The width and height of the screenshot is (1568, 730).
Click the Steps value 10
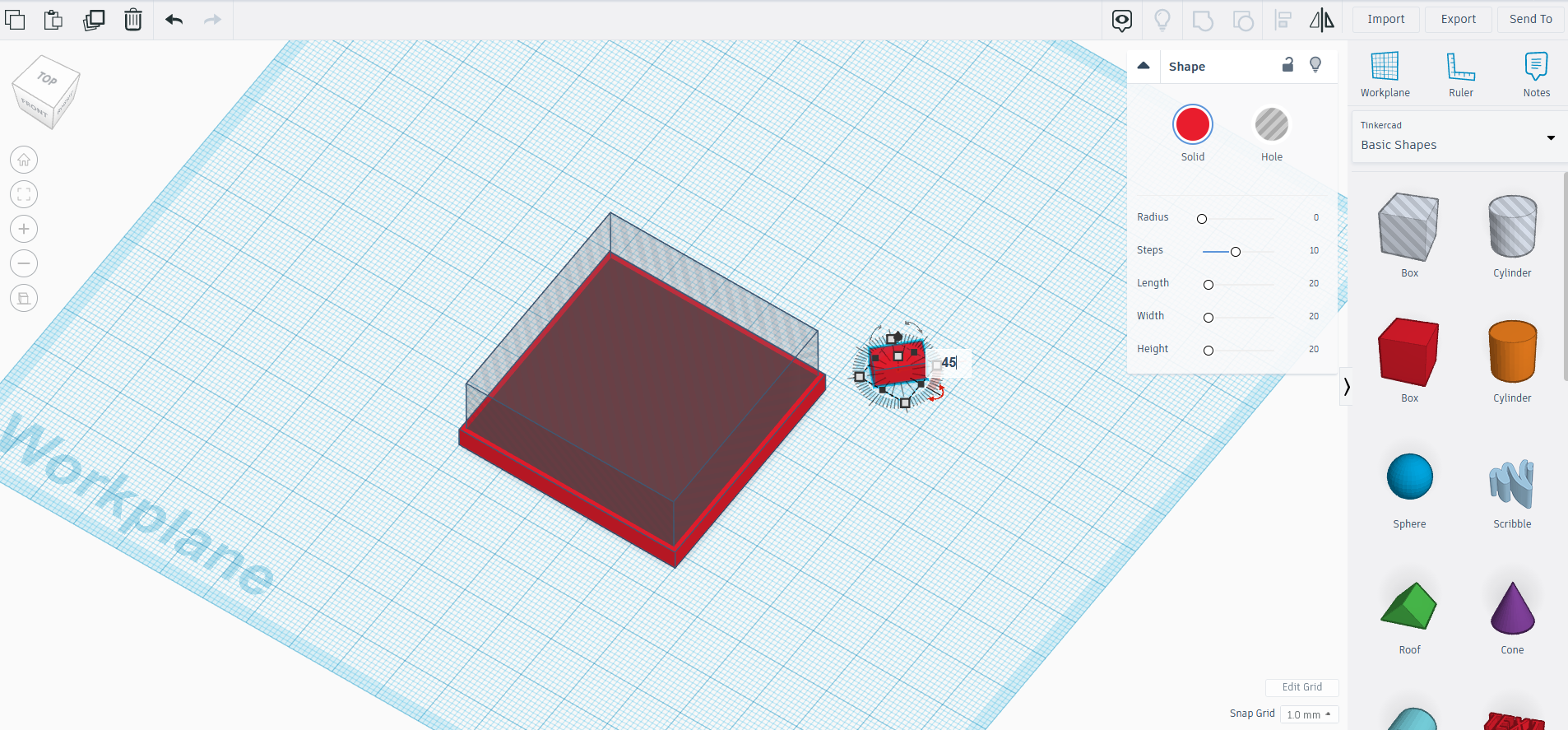pos(1314,250)
